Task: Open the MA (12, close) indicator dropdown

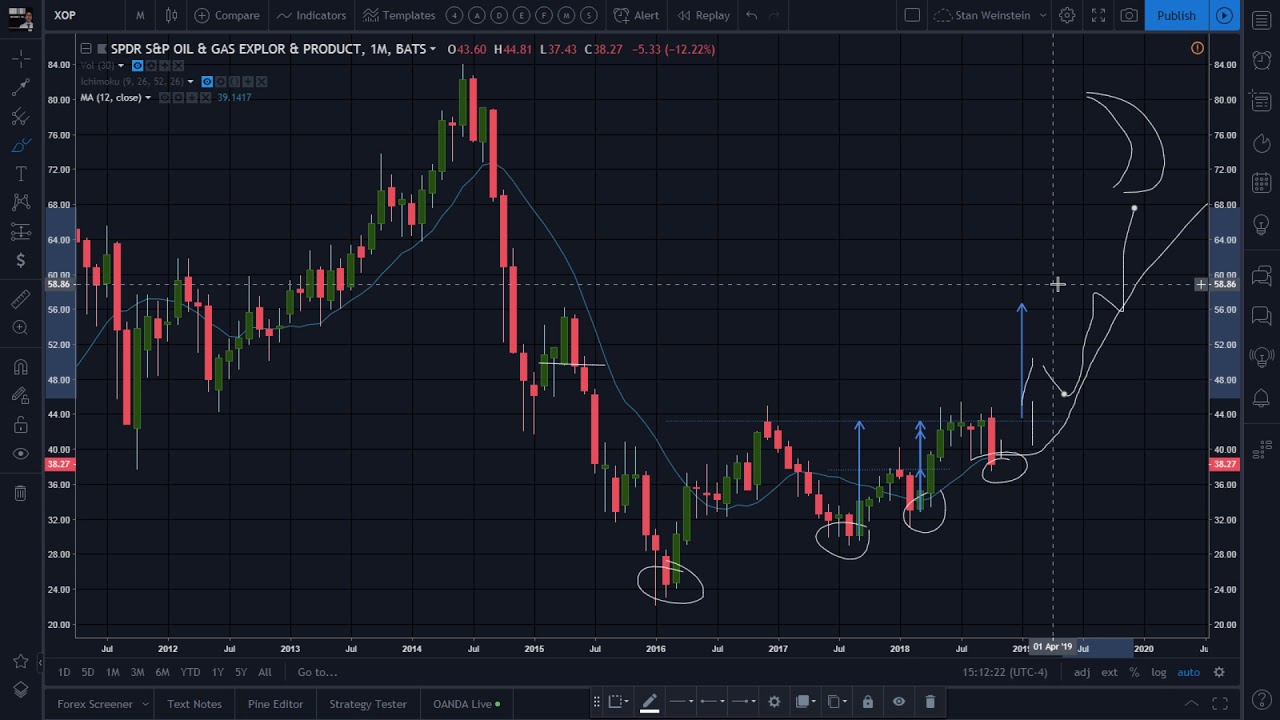Action: click(x=147, y=98)
